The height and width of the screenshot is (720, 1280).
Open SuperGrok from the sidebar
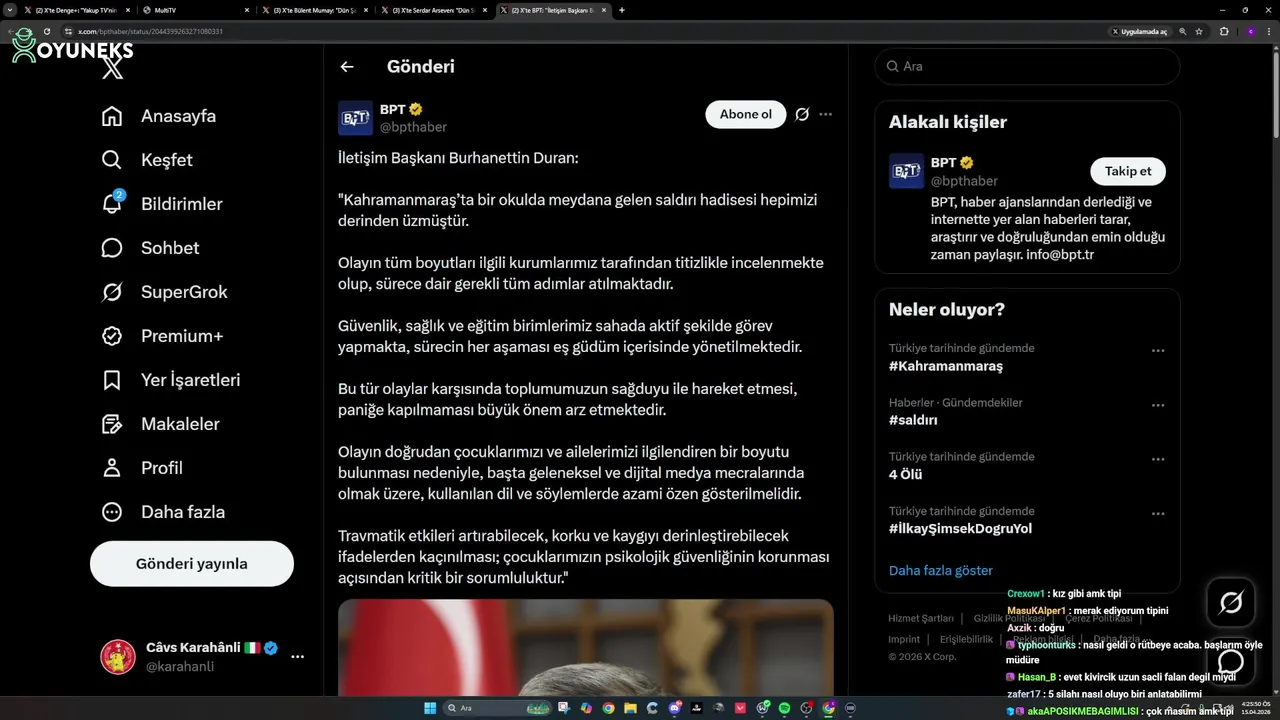point(164,292)
